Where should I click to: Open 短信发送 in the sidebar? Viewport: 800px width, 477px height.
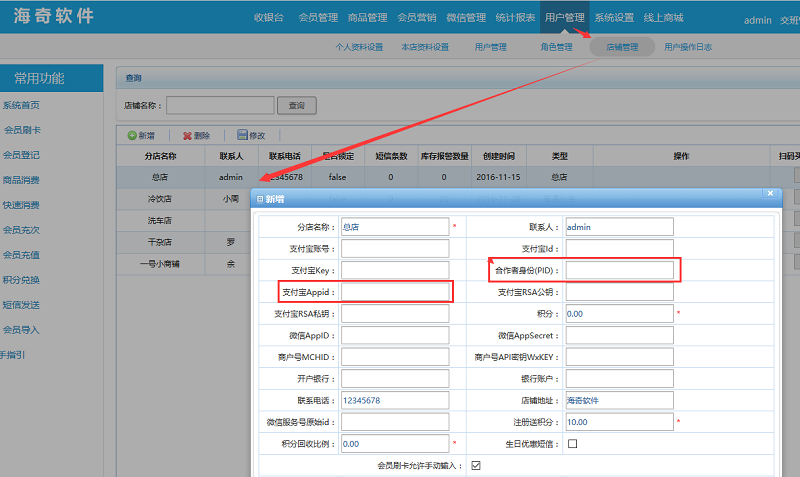point(21,305)
